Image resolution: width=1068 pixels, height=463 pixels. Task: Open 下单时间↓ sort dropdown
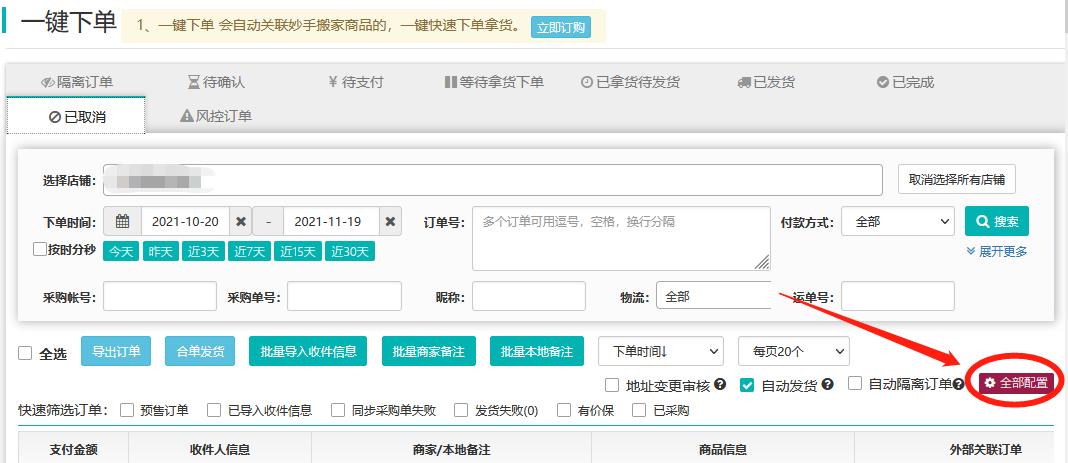coord(661,351)
